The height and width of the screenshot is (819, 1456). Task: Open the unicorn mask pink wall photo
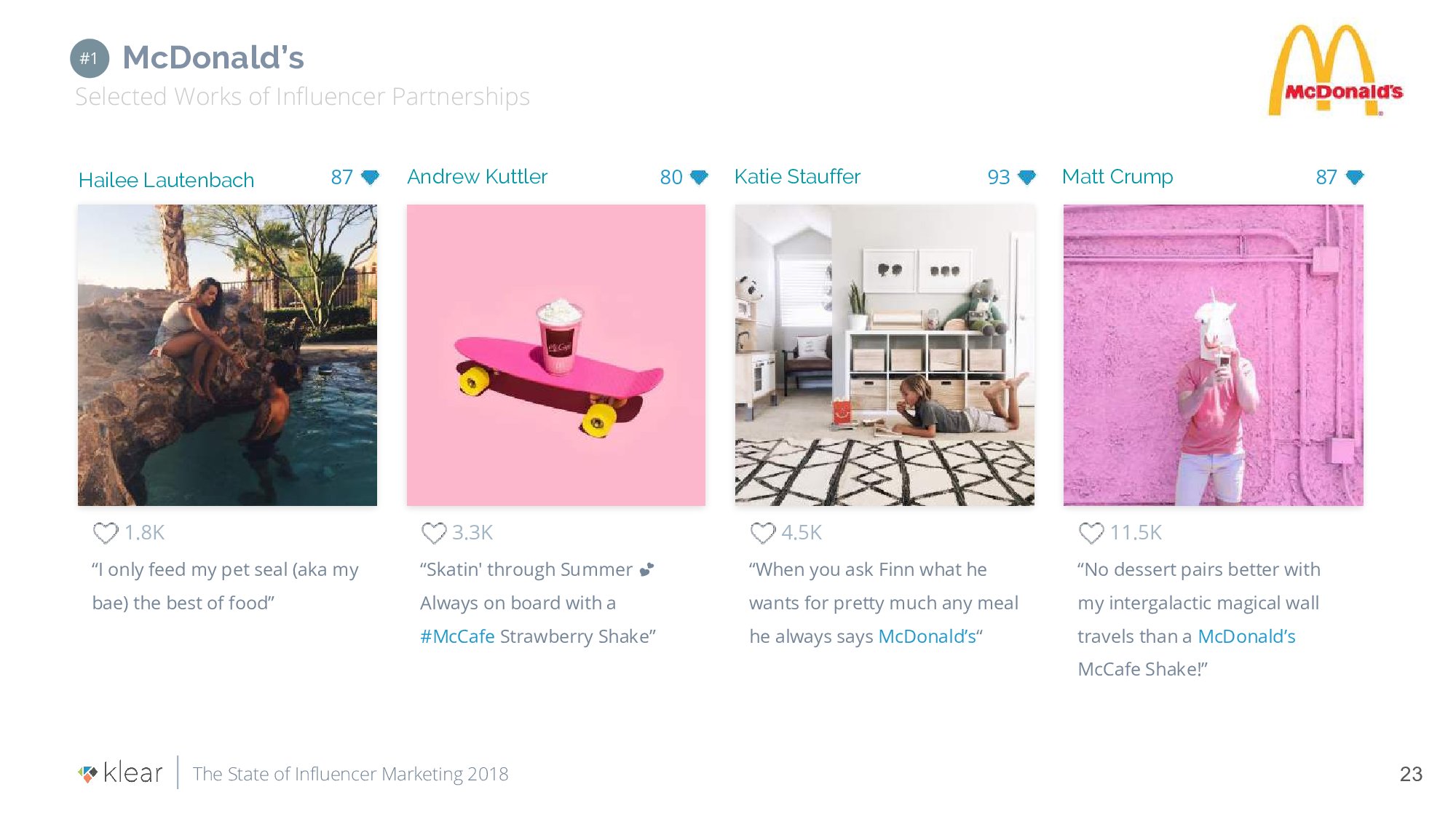click(x=1213, y=355)
